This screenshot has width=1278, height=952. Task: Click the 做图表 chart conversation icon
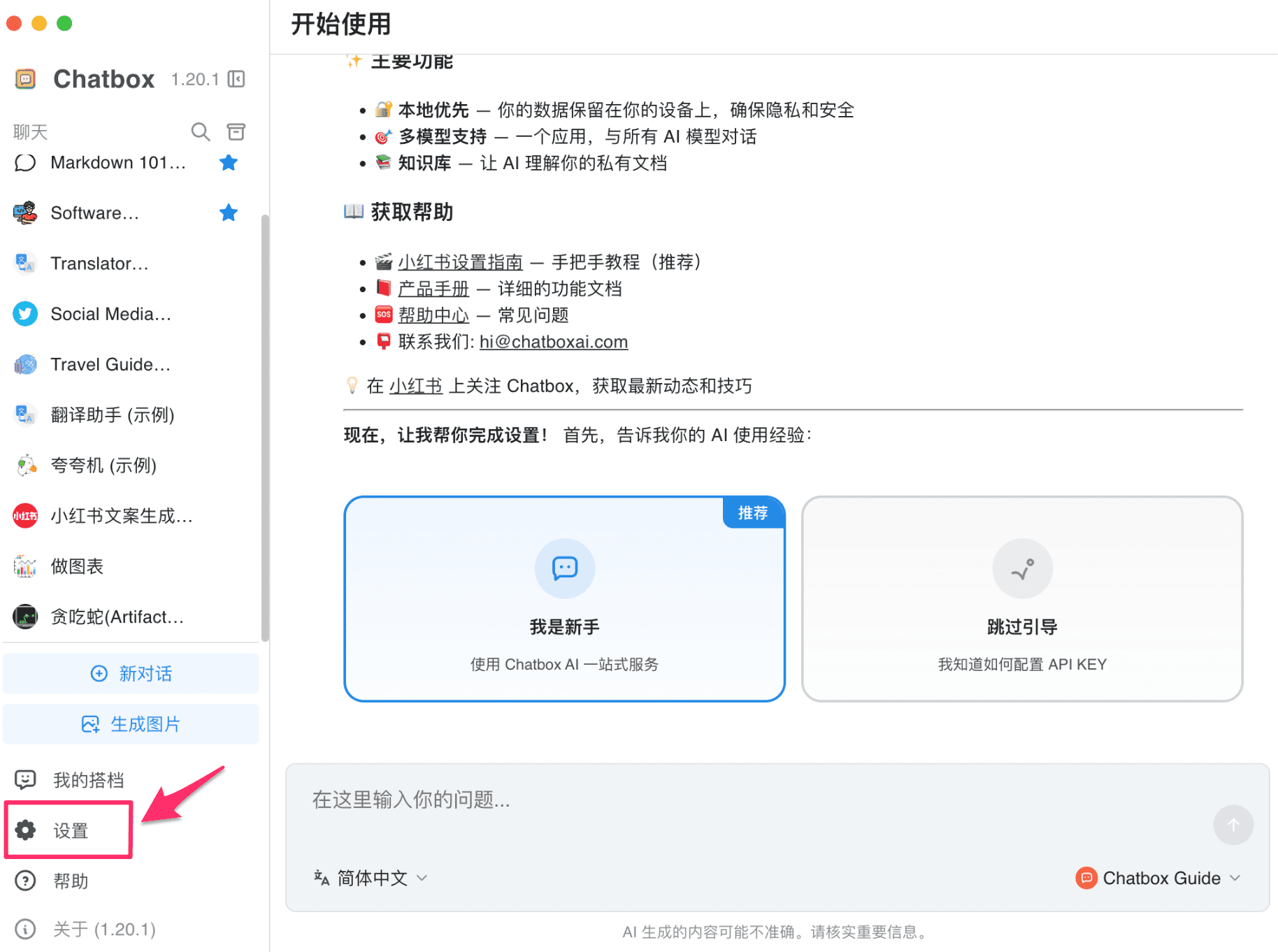point(25,566)
